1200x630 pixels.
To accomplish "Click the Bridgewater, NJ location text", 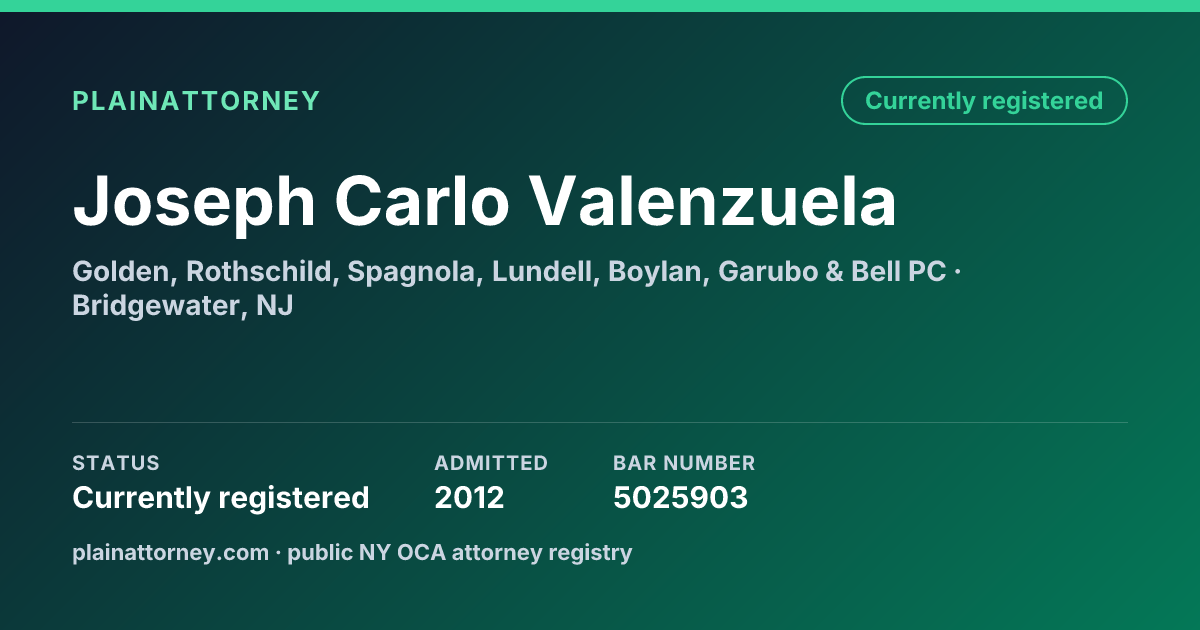I will pos(182,306).
